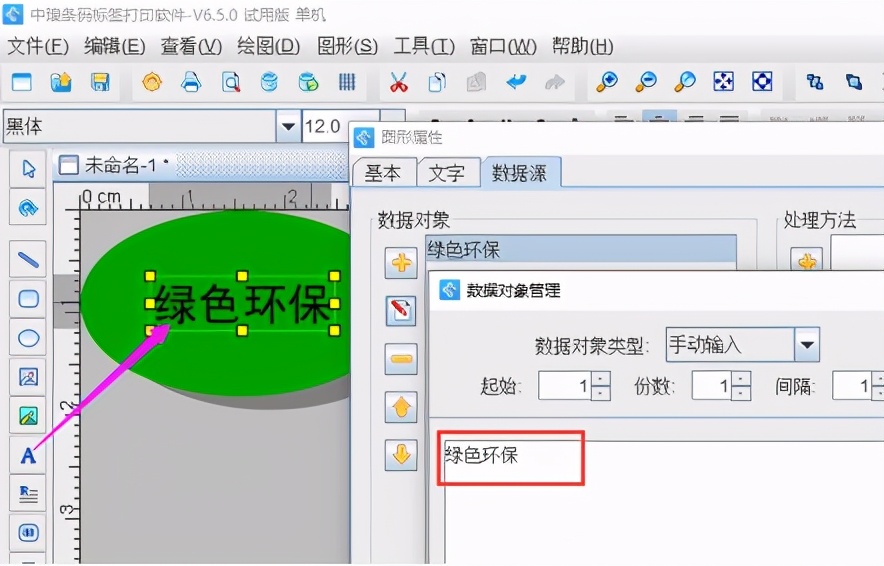Image resolution: width=884 pixels, height=566 pixels.
Task: Click the Save floppy disk icon
Action: pos(100,82)
